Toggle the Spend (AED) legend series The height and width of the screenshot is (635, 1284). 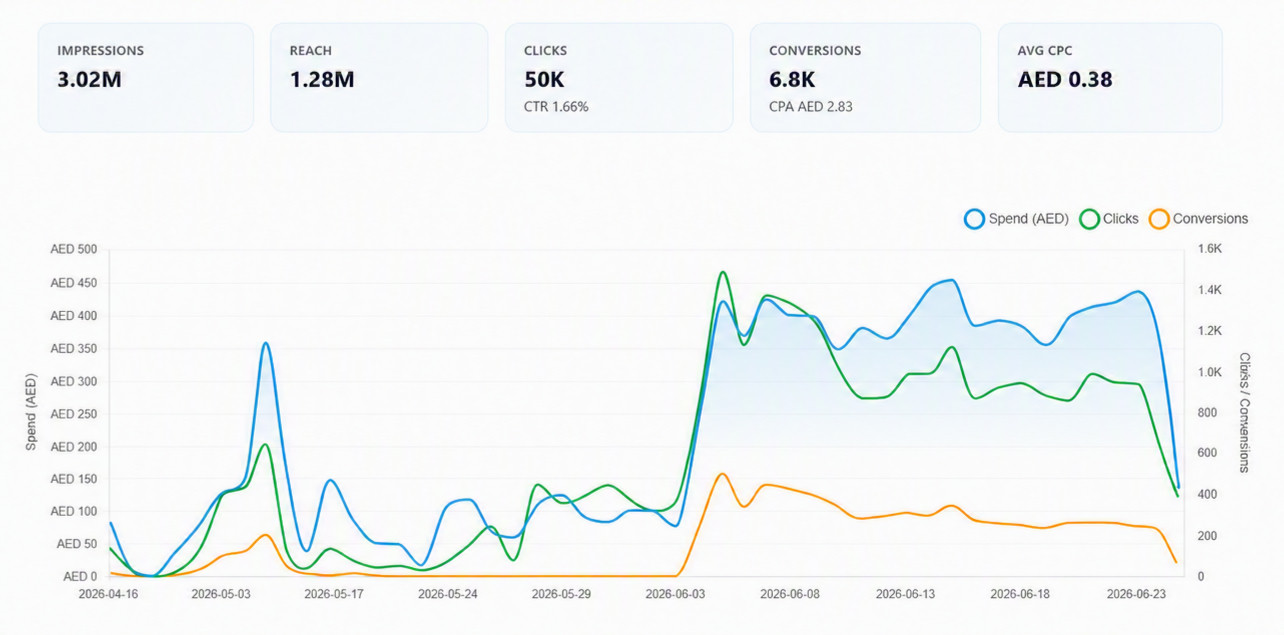(1017, 218)
